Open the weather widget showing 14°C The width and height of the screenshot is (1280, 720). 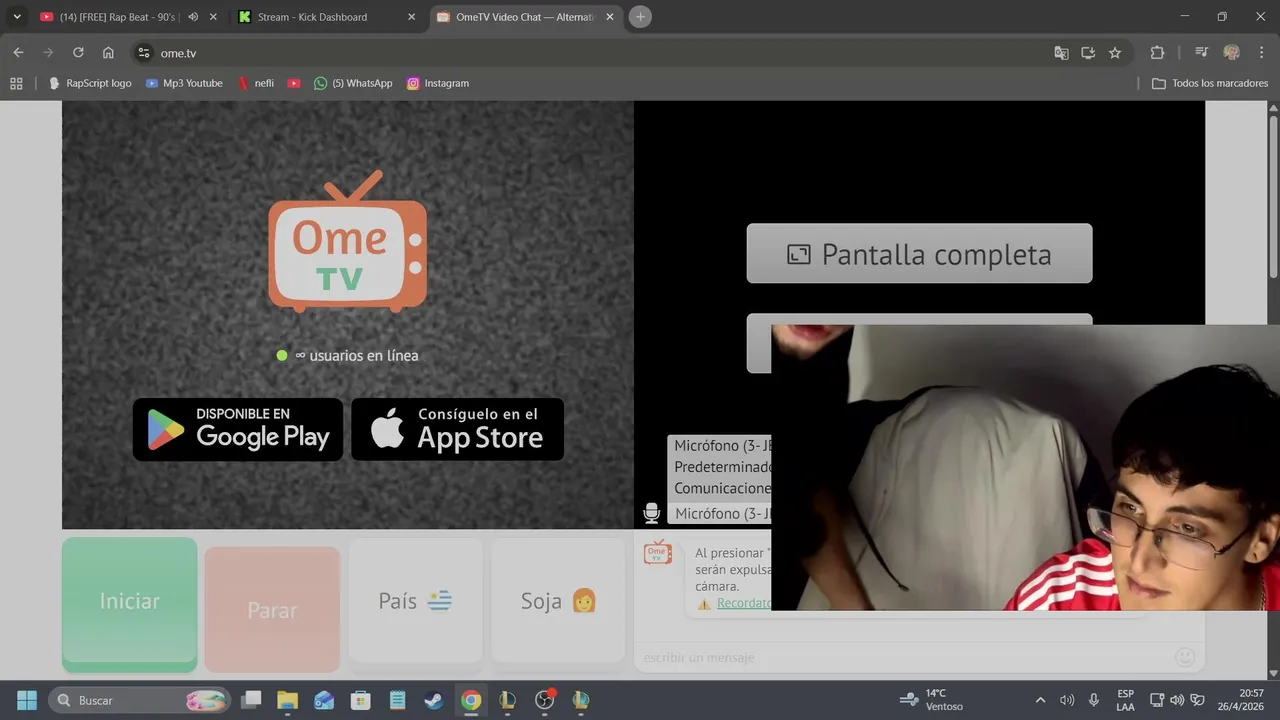931,700
